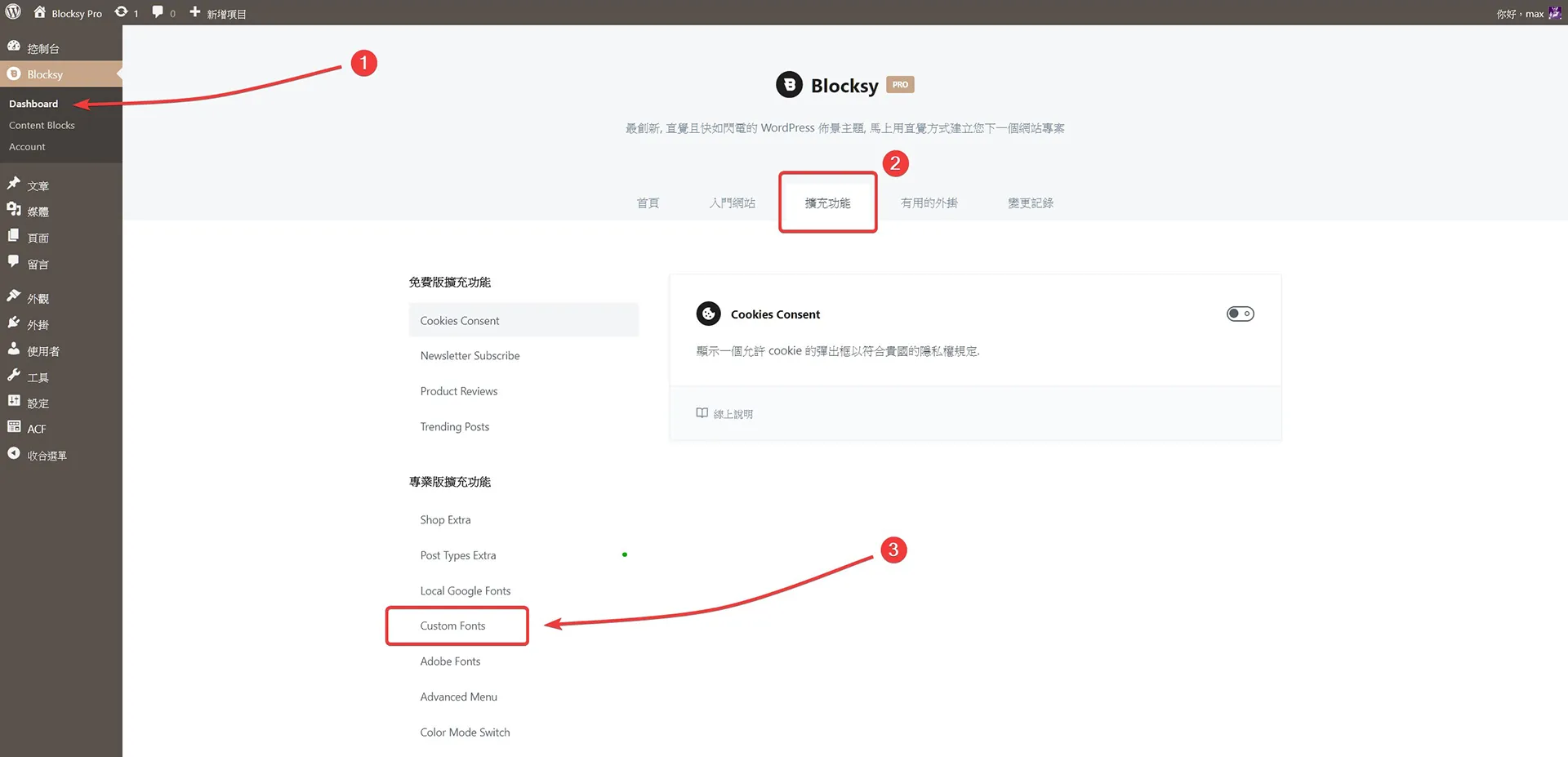Click the Blocksy header logo
The height and width of the screenshot is (757, 1568).
tap(789, 85)
